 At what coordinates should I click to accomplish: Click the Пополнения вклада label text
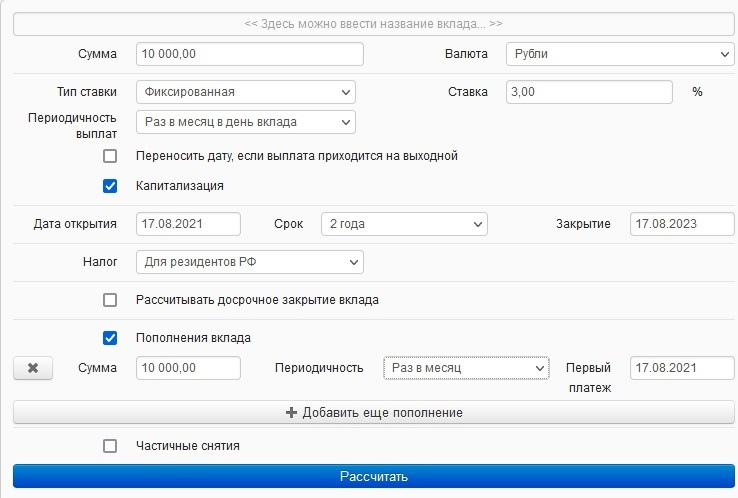tap(193, 338)
